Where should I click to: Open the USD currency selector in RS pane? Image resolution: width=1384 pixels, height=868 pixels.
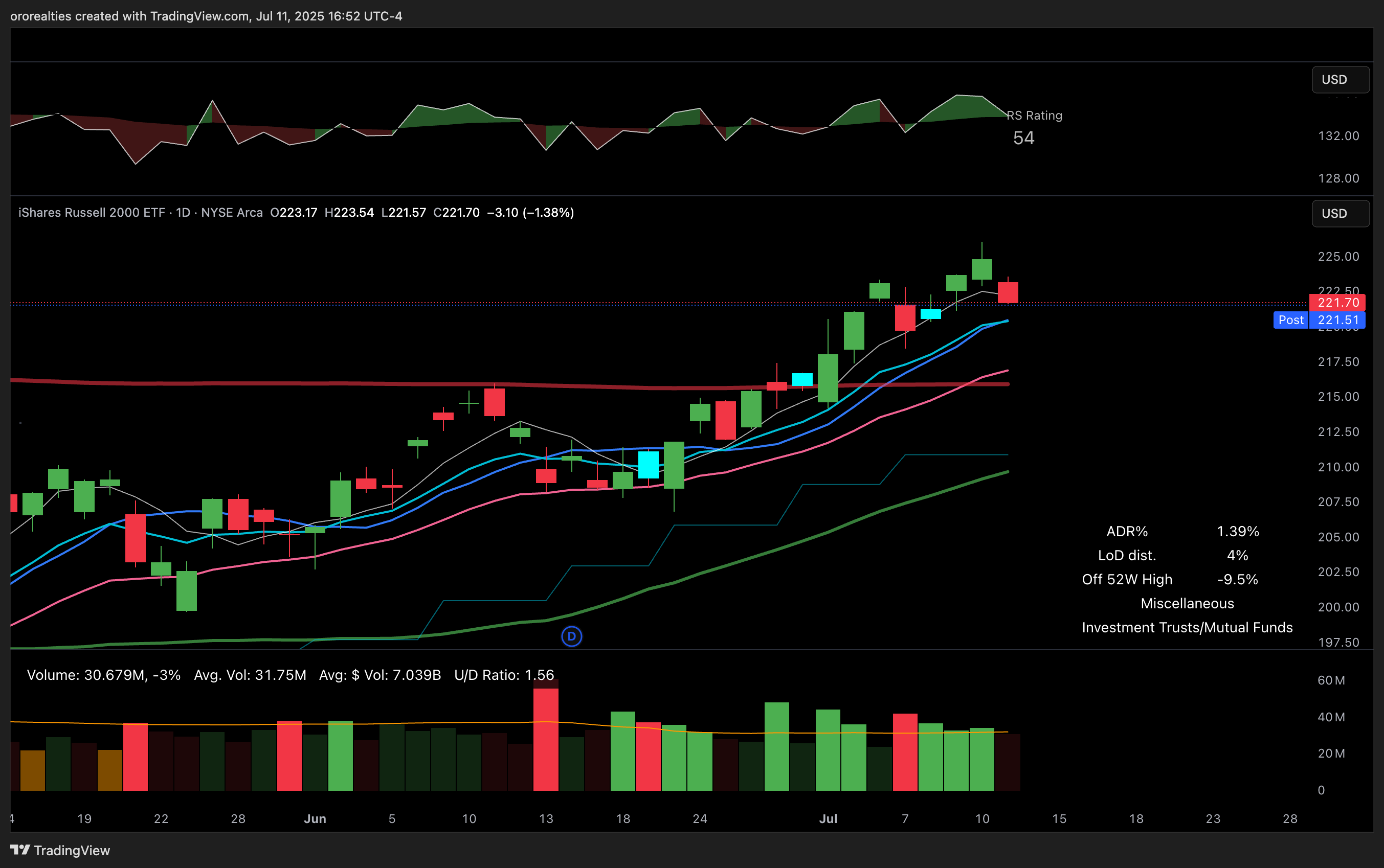[x=1341, y=79]
